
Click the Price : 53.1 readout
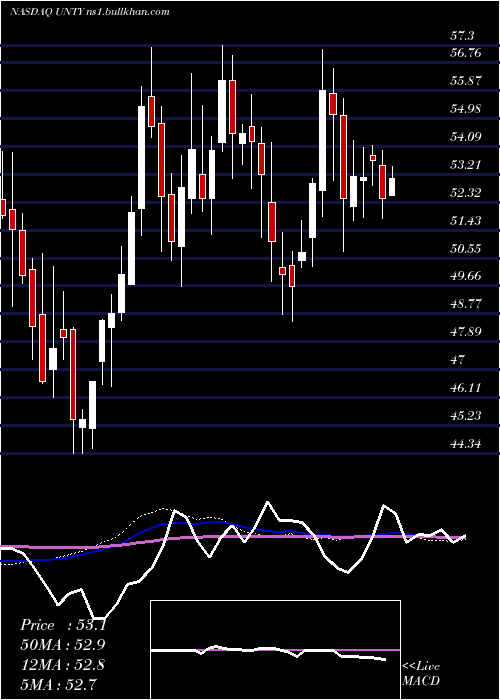[63, 625]
